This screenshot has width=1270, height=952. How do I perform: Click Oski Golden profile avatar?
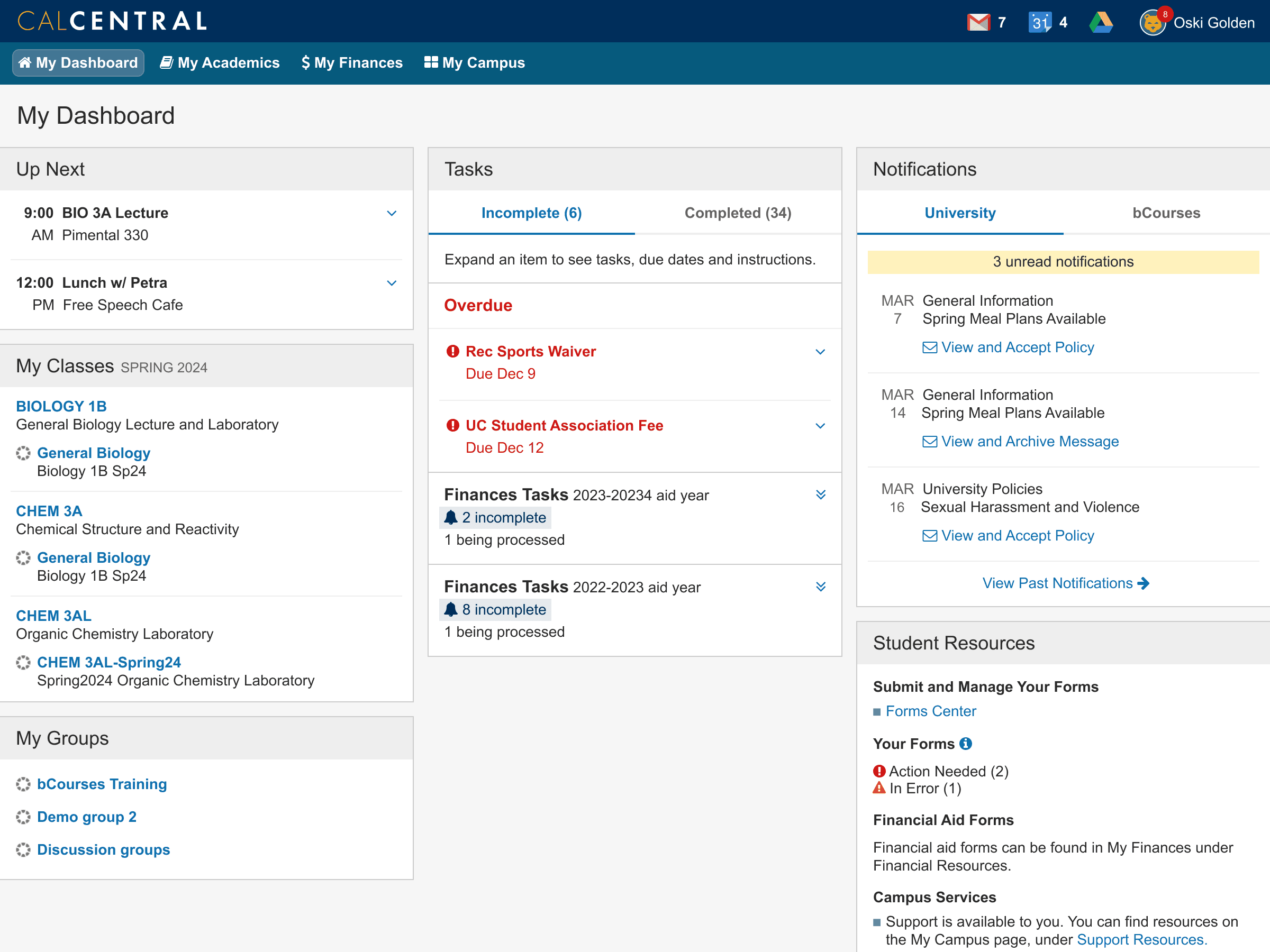(x=1151, y=23)
